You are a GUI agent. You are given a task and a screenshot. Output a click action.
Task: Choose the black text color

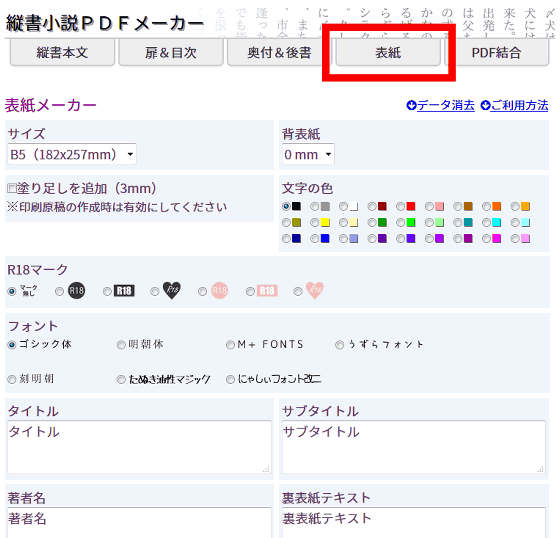(286, 206)
